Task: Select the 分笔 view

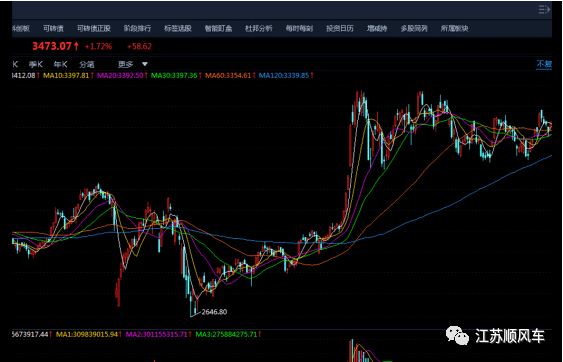Action: 87,64
